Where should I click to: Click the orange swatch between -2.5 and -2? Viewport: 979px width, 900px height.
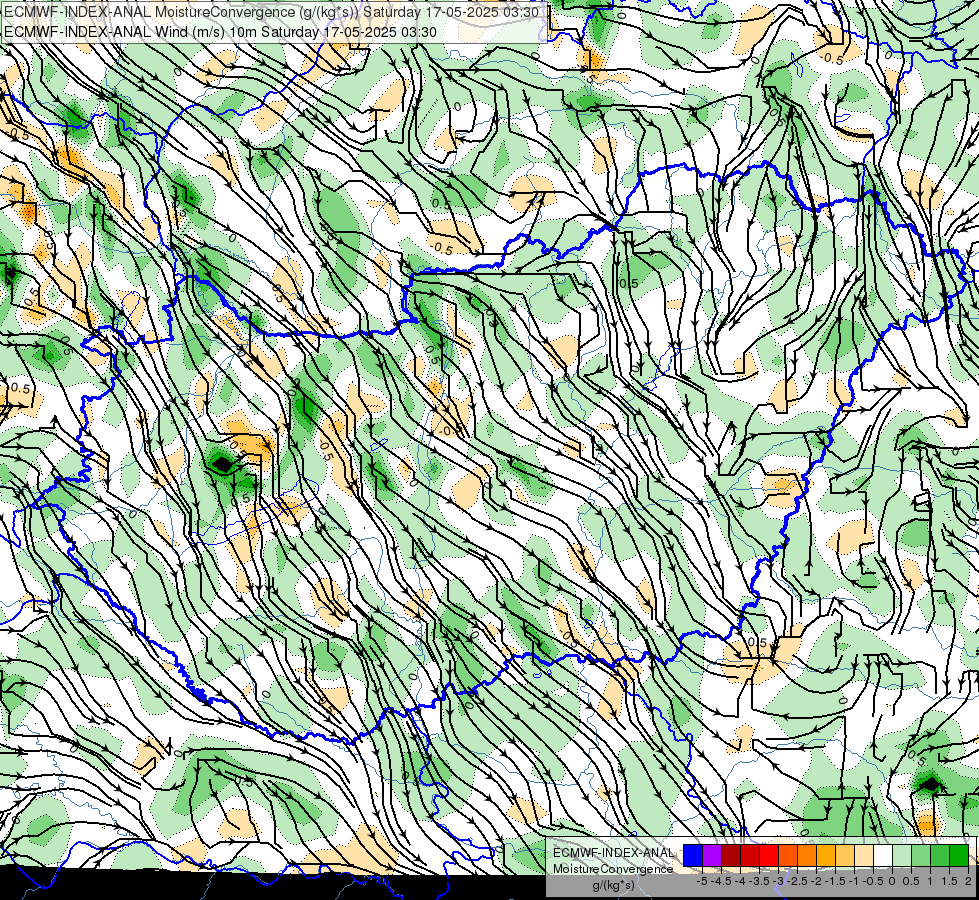[x=807, y=855]
